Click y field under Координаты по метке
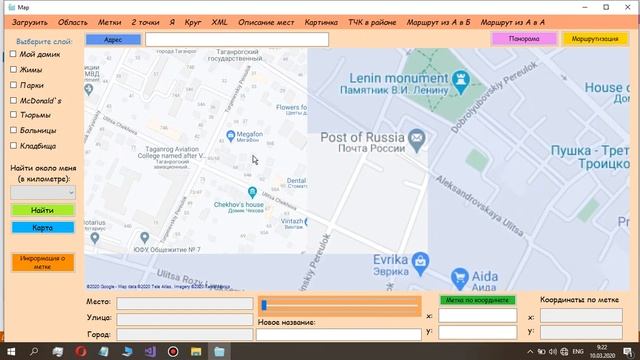640x360 pixels. 581,332
